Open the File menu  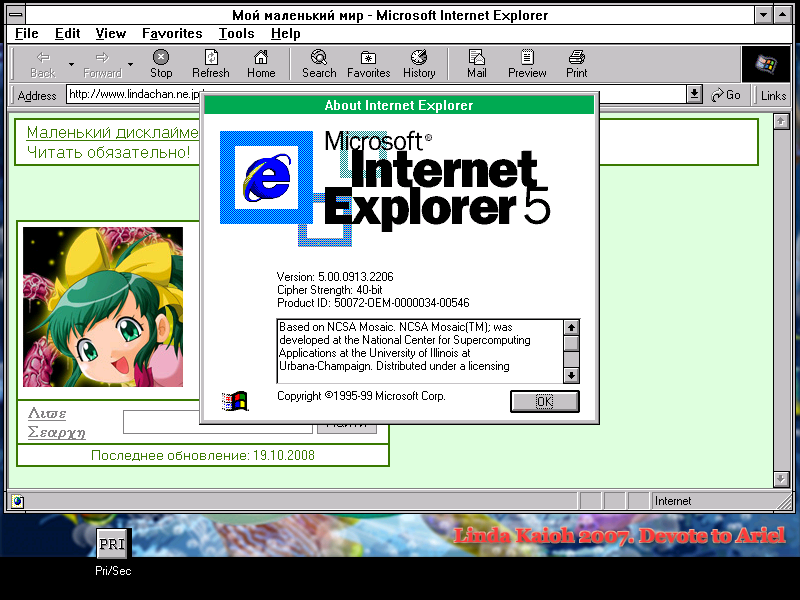pyautogui.click(x=27, y=34)
